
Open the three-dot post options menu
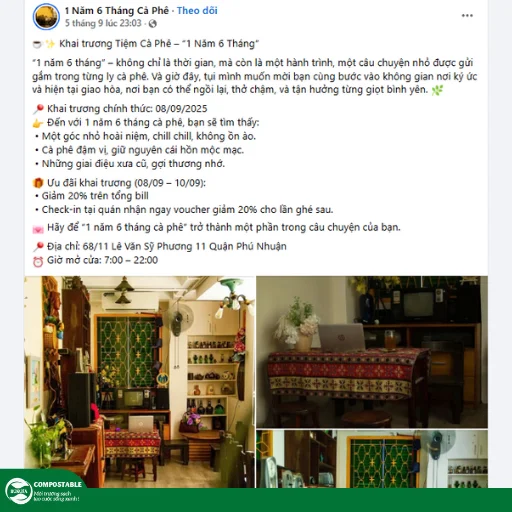click(467, 16)
